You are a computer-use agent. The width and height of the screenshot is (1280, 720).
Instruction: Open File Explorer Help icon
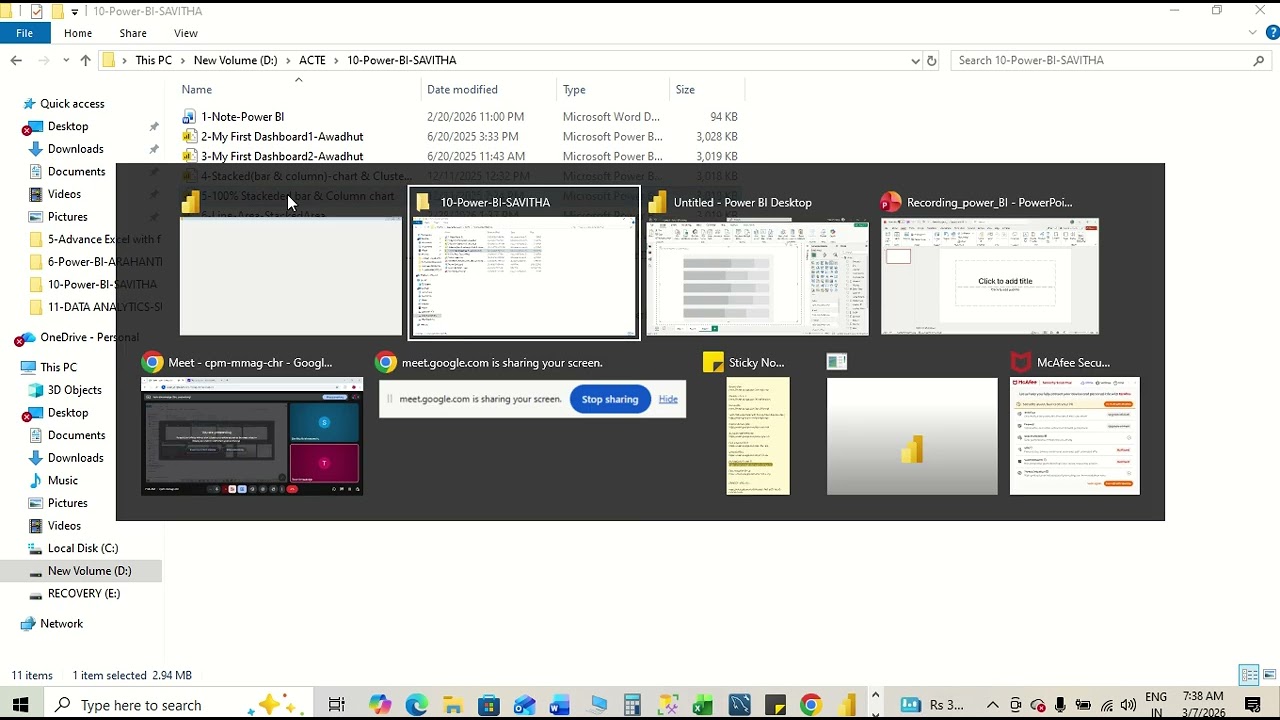coord(1272,33)
